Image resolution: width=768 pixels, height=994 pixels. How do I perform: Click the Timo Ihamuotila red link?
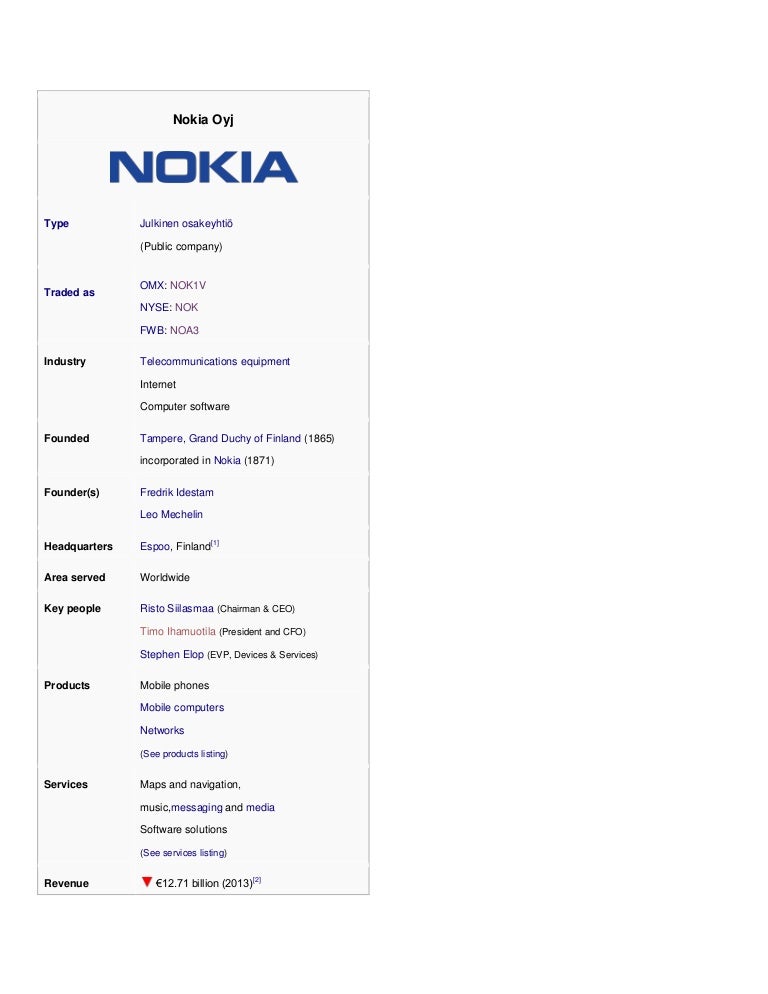coord(178,632)
